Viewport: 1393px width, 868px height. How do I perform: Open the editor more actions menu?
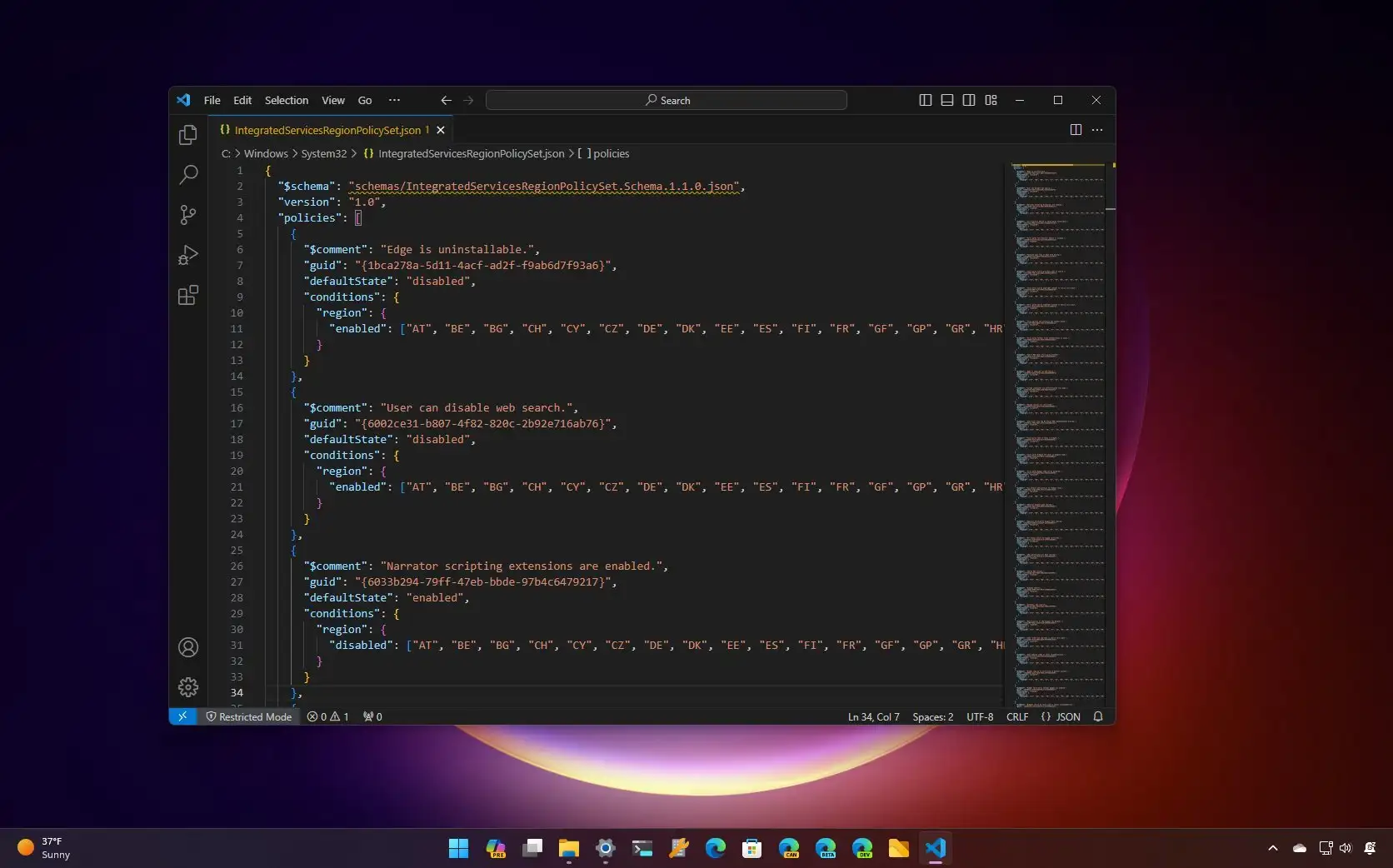click(x=1097, y=130)
